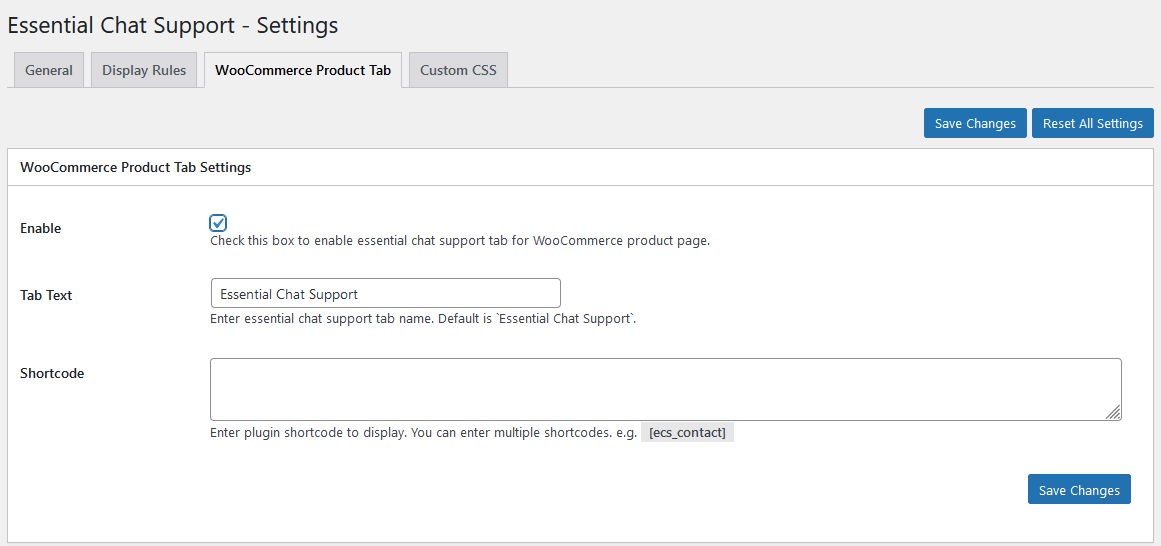Screen dimensions: 1161x546
Task: Click the Shortcode label
Action: [52, 373]
